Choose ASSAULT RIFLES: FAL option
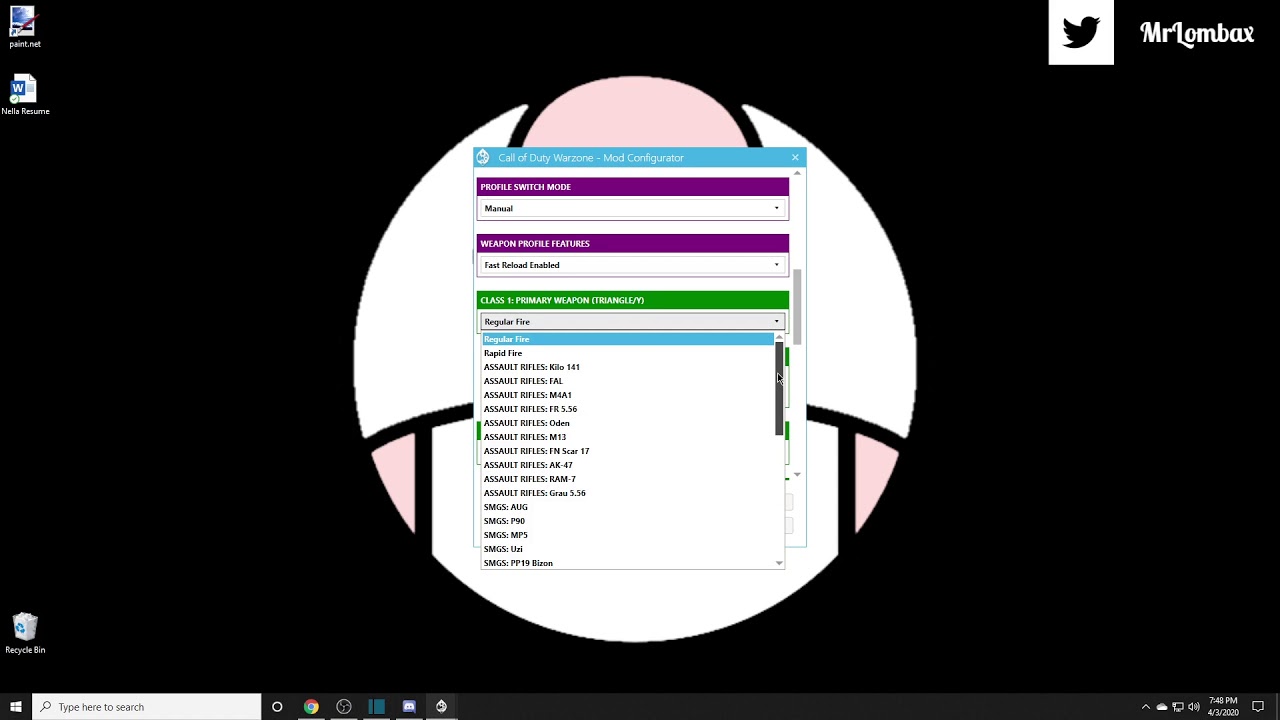The width and height of the screenshot is (1280, 720). point(628,381)
